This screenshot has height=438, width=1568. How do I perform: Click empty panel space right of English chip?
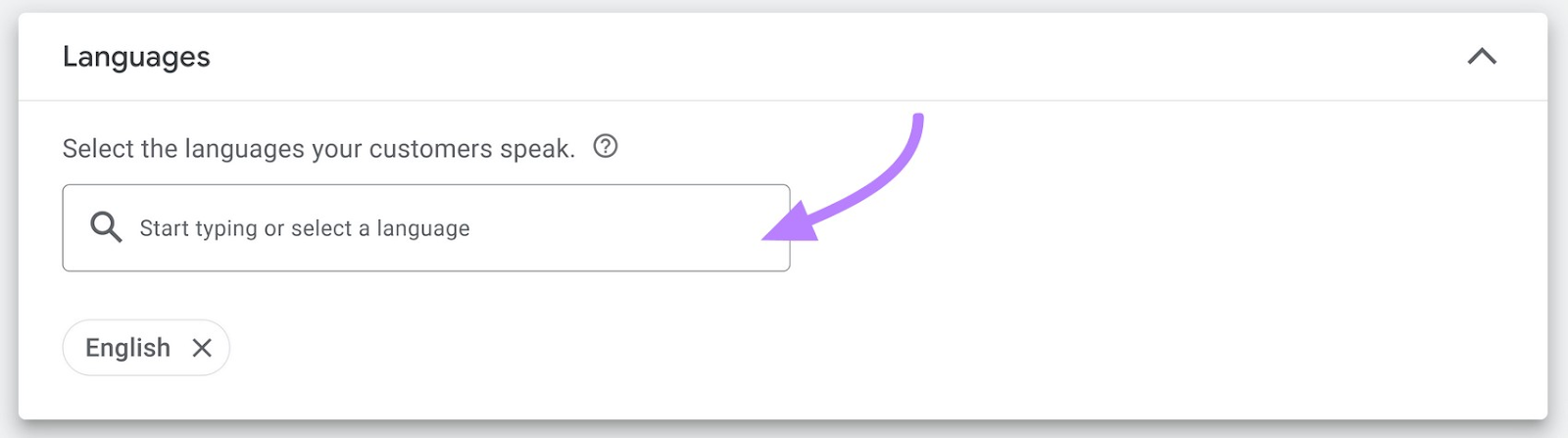882,348
